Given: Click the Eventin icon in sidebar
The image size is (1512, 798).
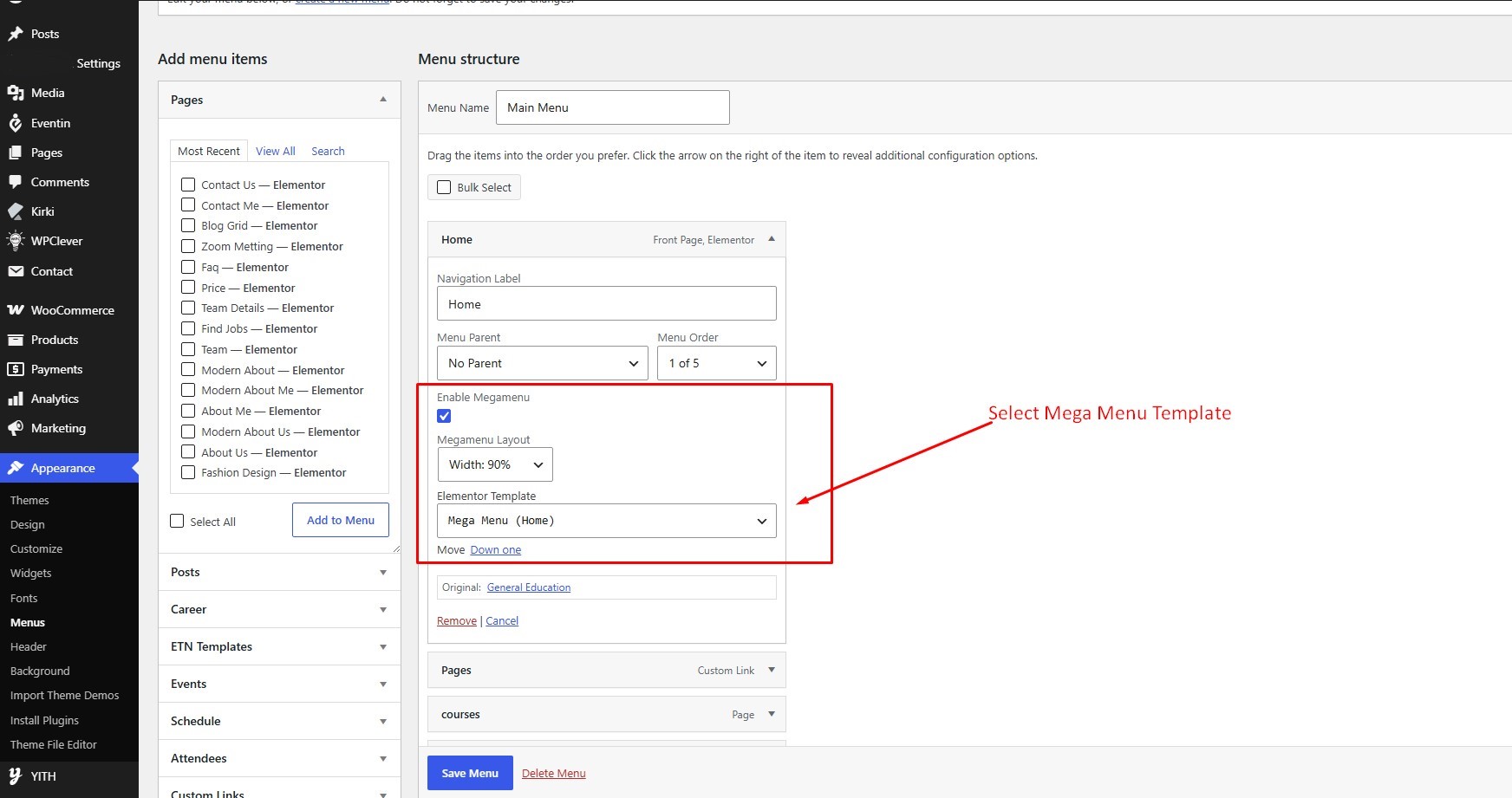Looking at the screenshot, I should point(16,123).
